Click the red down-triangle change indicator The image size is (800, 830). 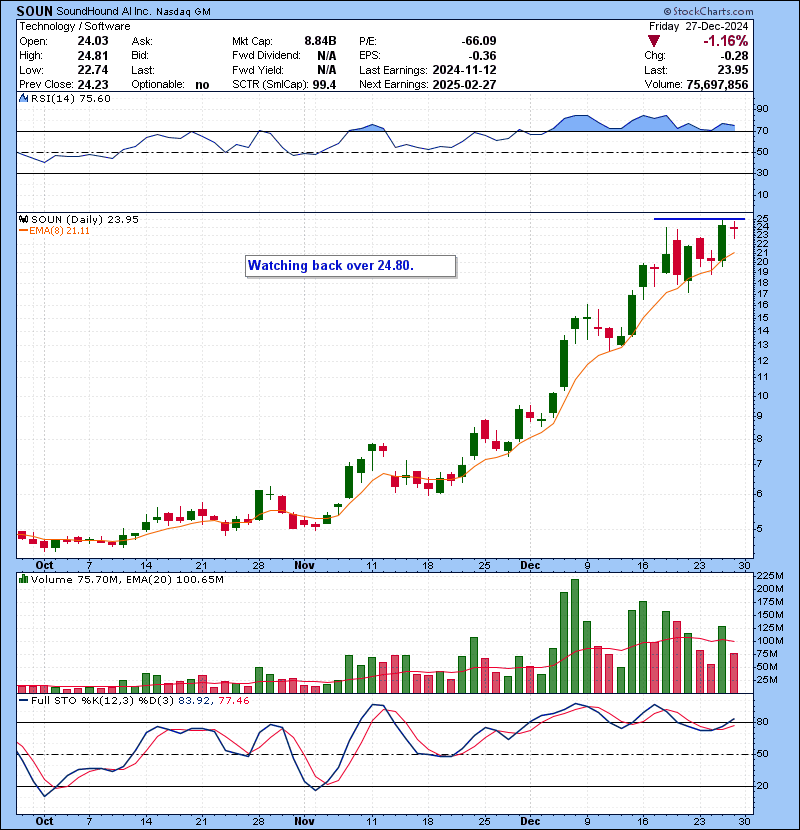pyautogui.click(x=654, y=41)
